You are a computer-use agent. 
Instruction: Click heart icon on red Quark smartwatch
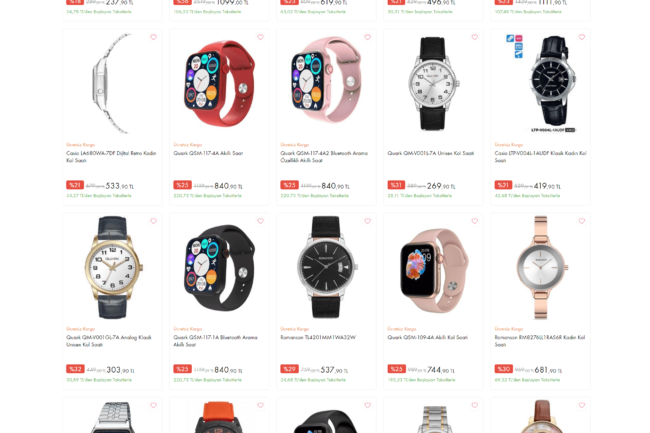pos(260,37)
